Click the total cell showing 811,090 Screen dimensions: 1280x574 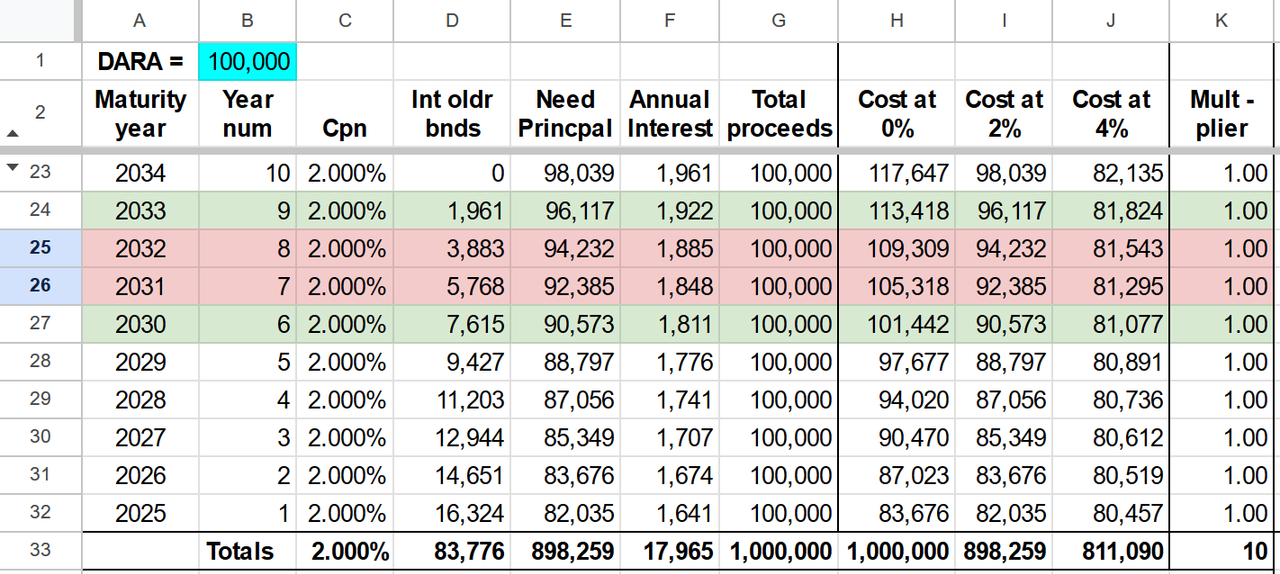coord(1111,551)
